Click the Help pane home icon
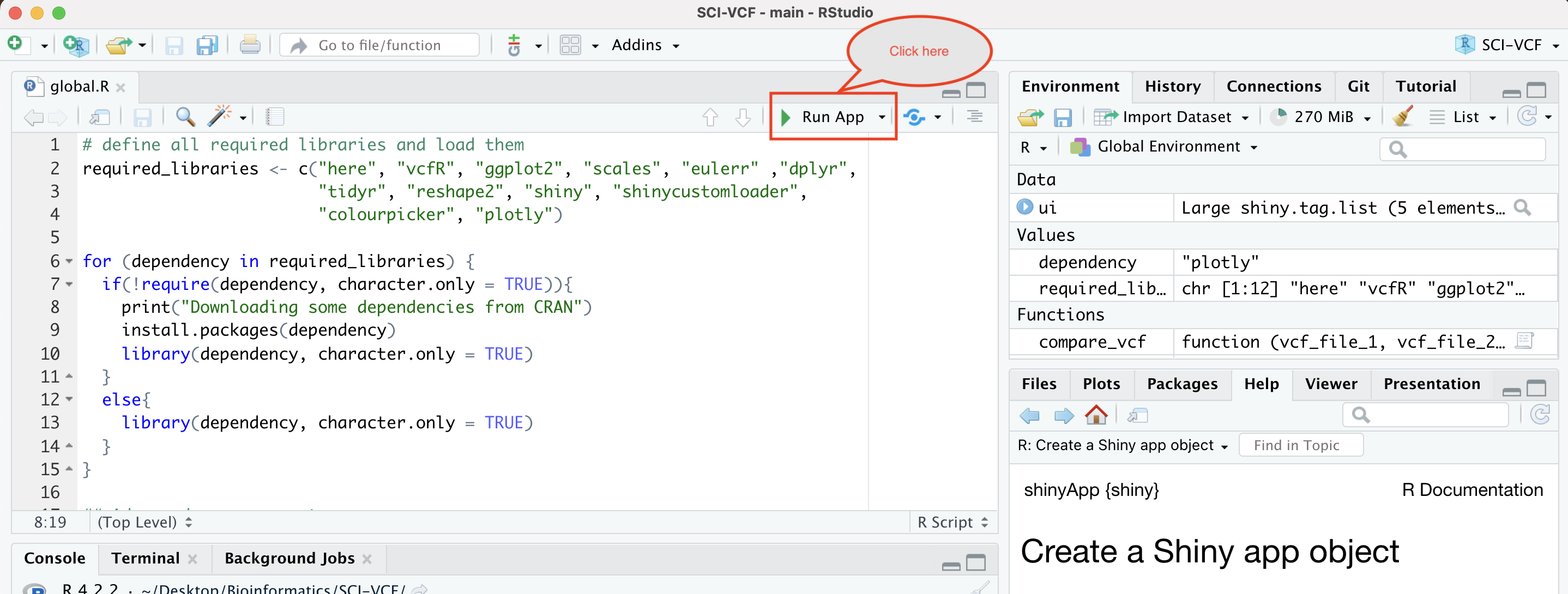The height and width of the screenshot is (594, 1568). point(1096,415)
